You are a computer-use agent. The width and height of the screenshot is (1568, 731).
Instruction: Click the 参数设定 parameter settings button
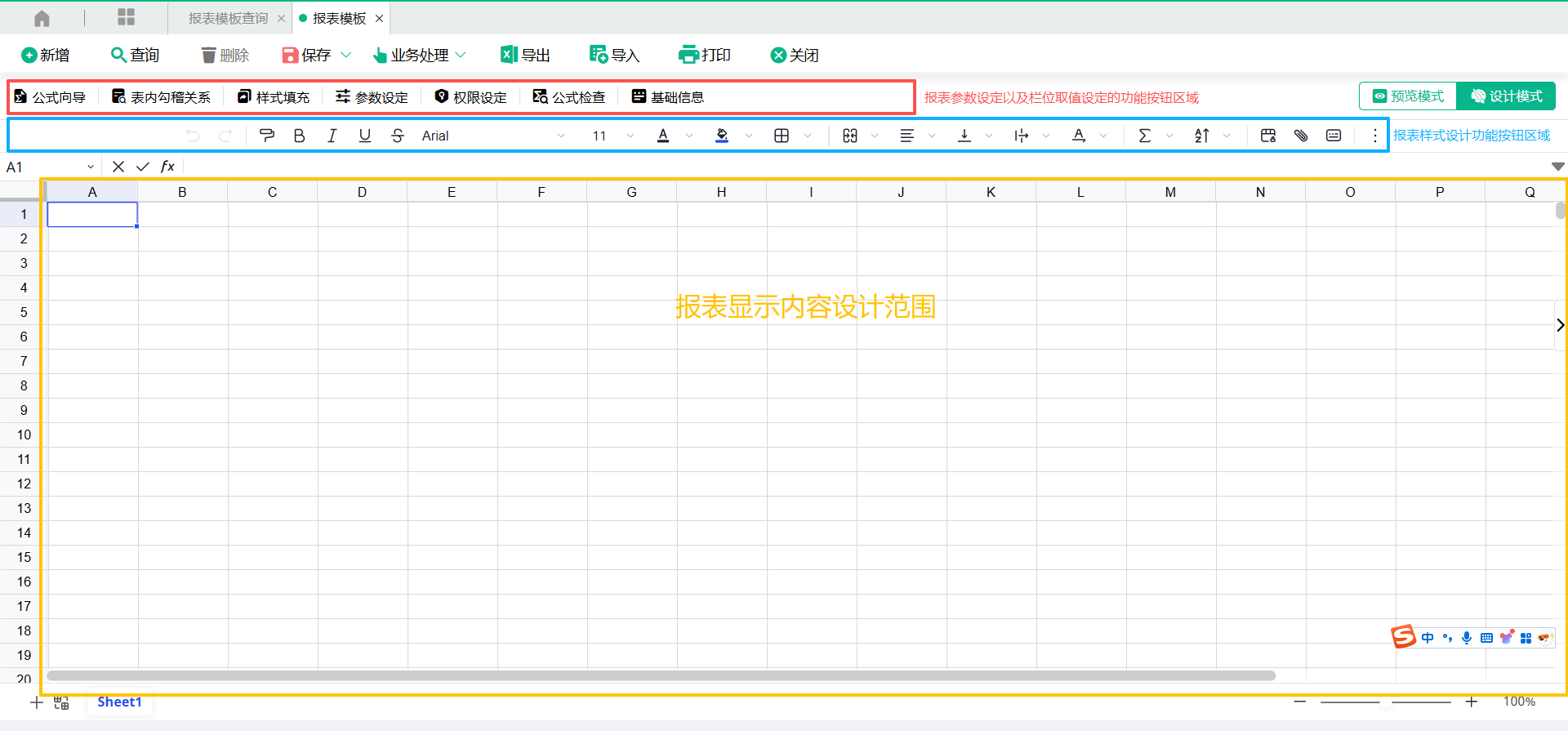[x=372, y=97]
